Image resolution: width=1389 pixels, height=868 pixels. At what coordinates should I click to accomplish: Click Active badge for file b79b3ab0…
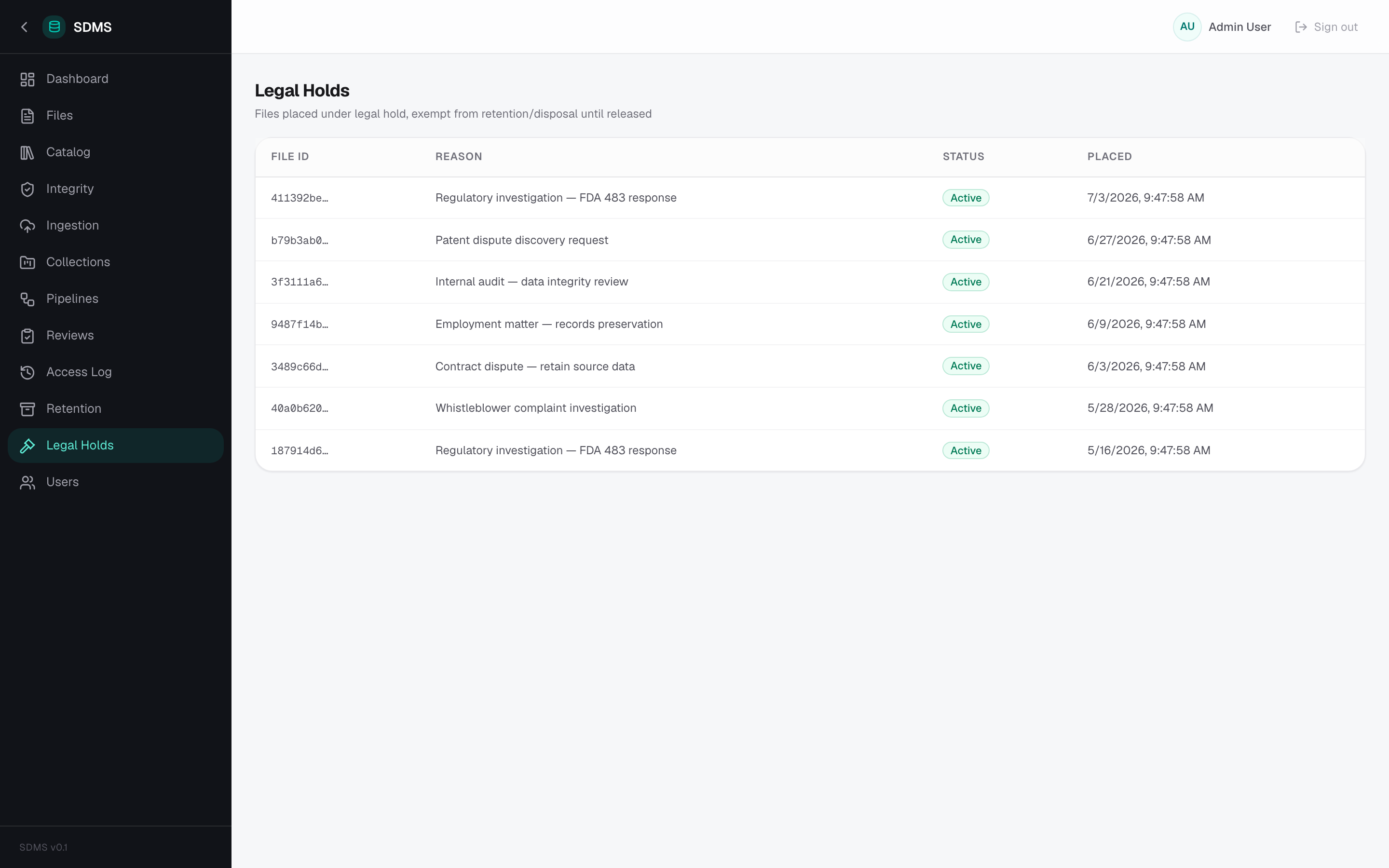[966, 239]
